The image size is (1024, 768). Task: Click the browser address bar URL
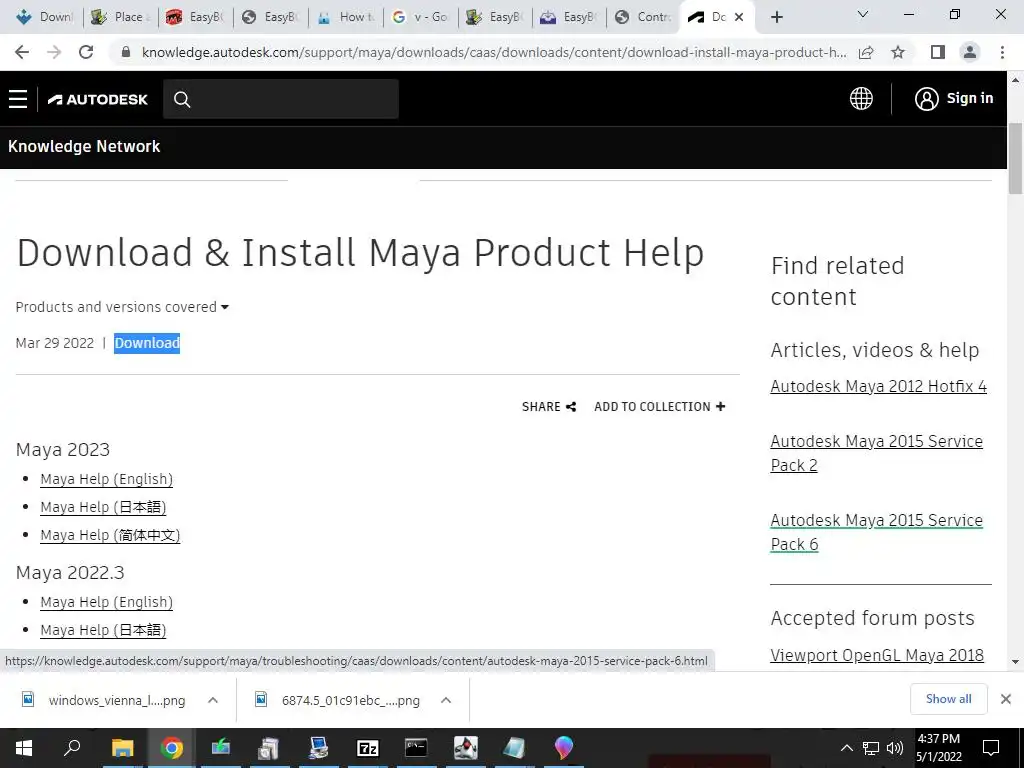click(x=493, y=52)
